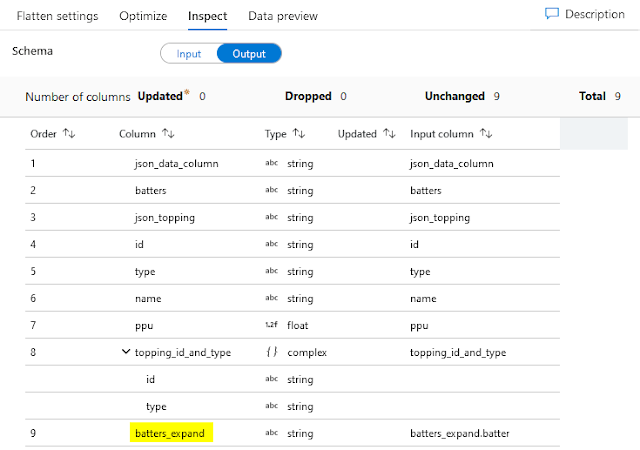Screen dimensions: 640x450
Task: Click the Description link
Action: (594, 15)
